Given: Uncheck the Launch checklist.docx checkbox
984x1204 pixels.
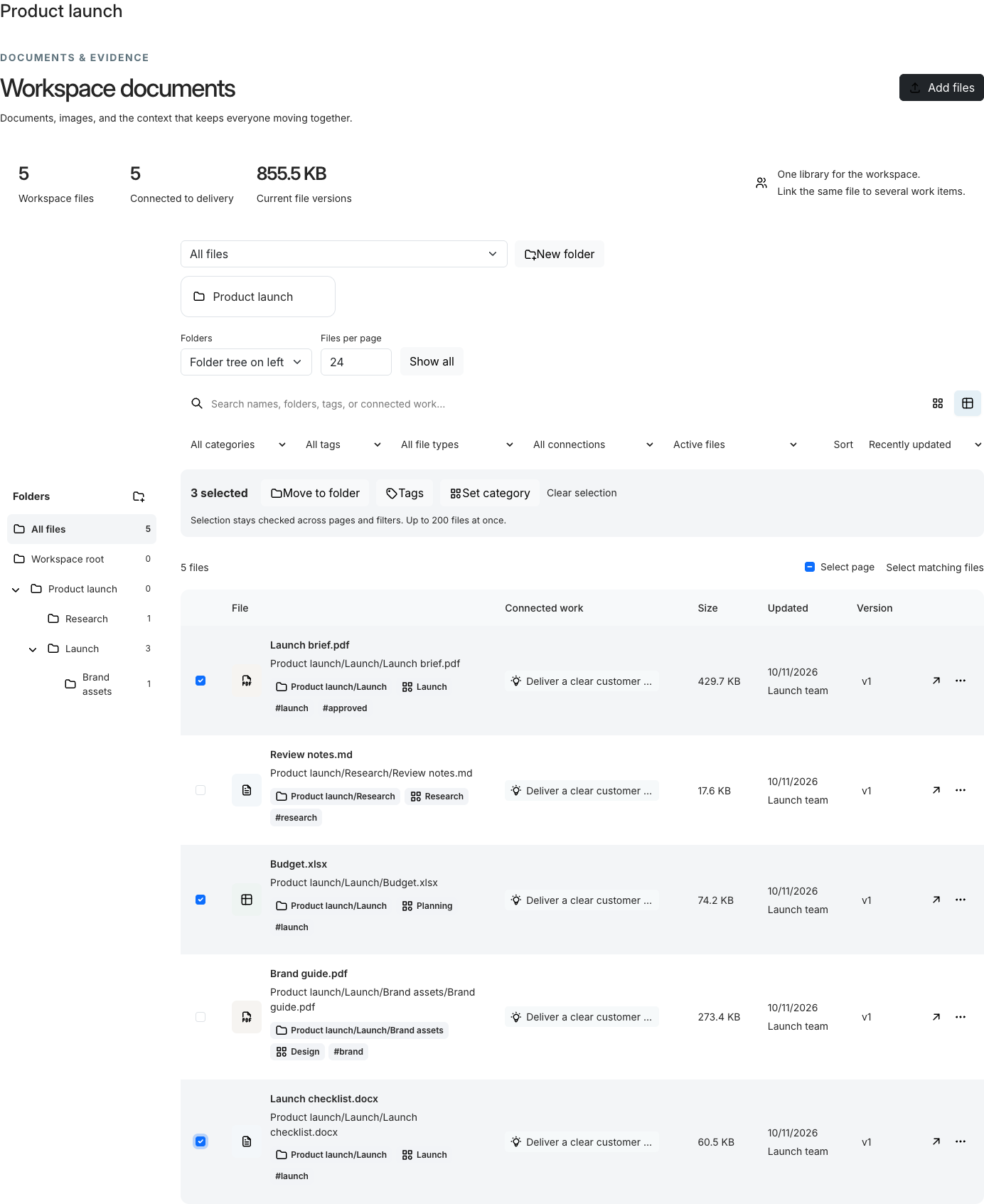Looking at the screenshot, I should point(200,1141).
